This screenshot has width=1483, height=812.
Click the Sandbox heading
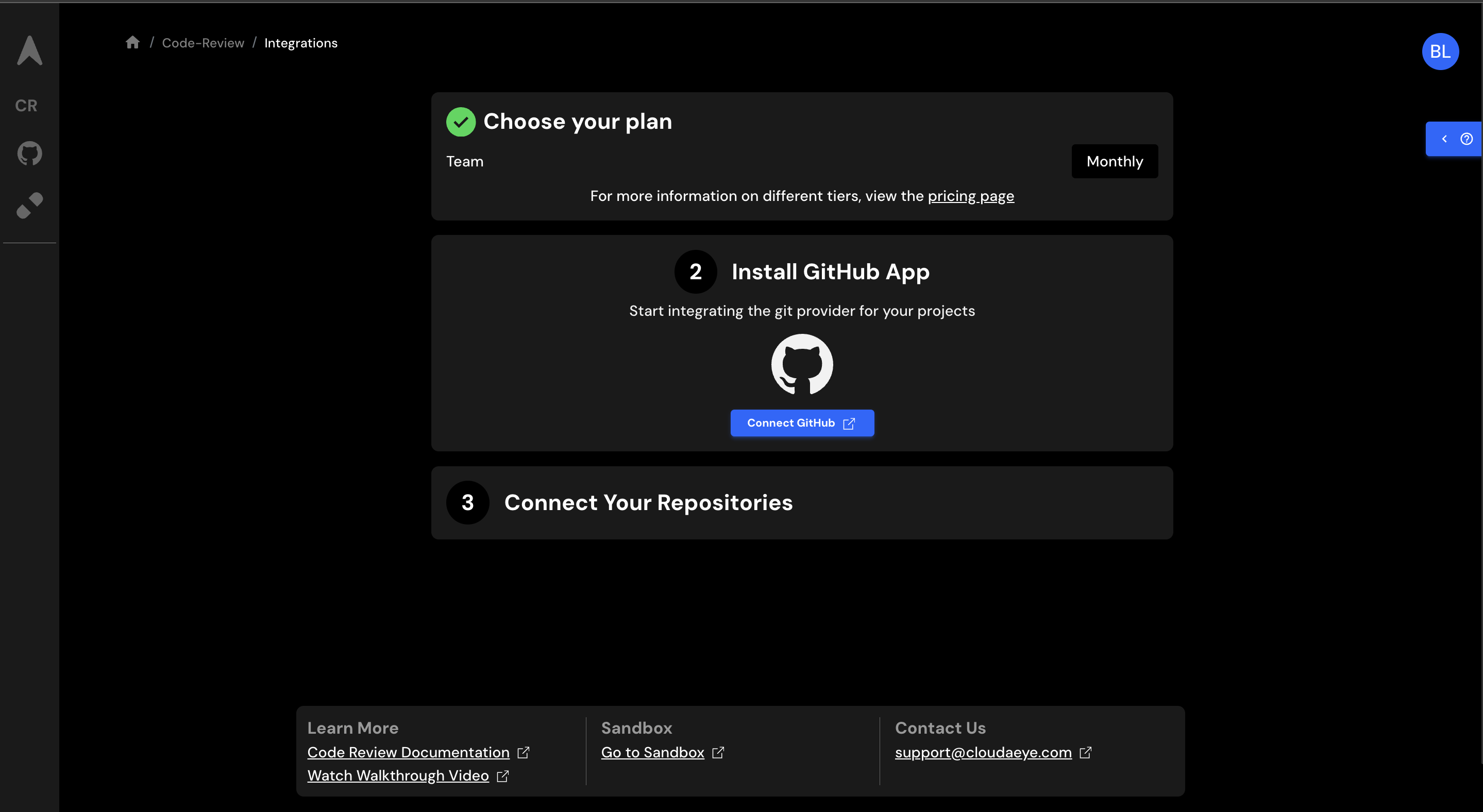(636, 728)
